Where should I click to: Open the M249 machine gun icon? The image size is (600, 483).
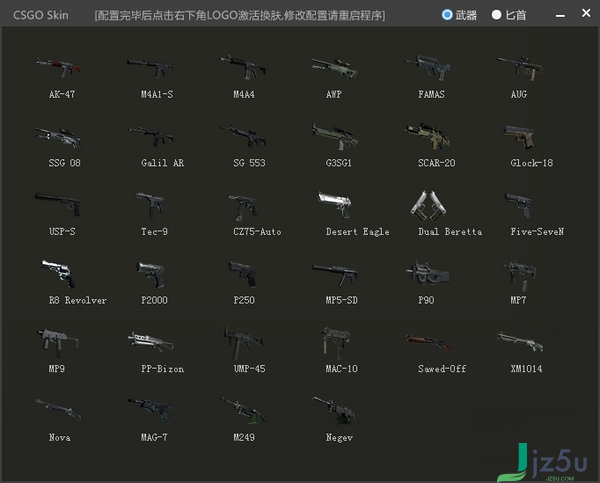(x=243, y=410)
